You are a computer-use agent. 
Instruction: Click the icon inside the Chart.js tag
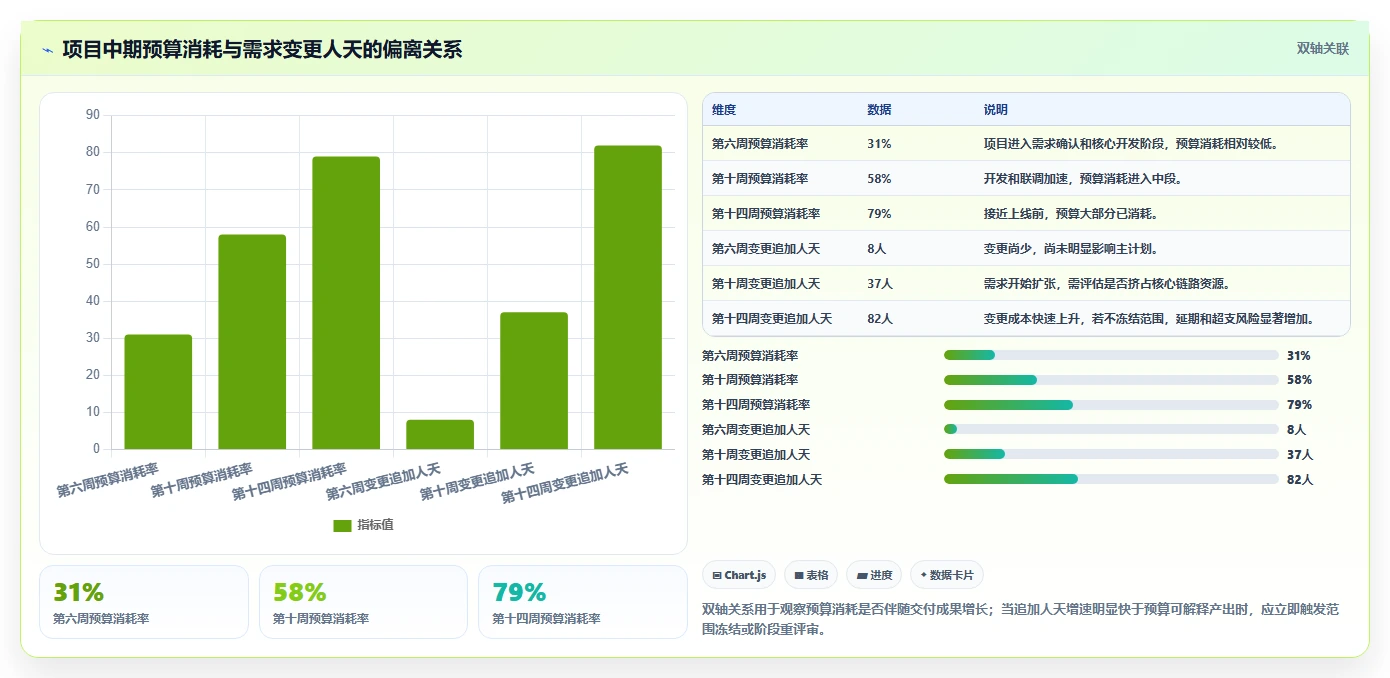[717, 575]
